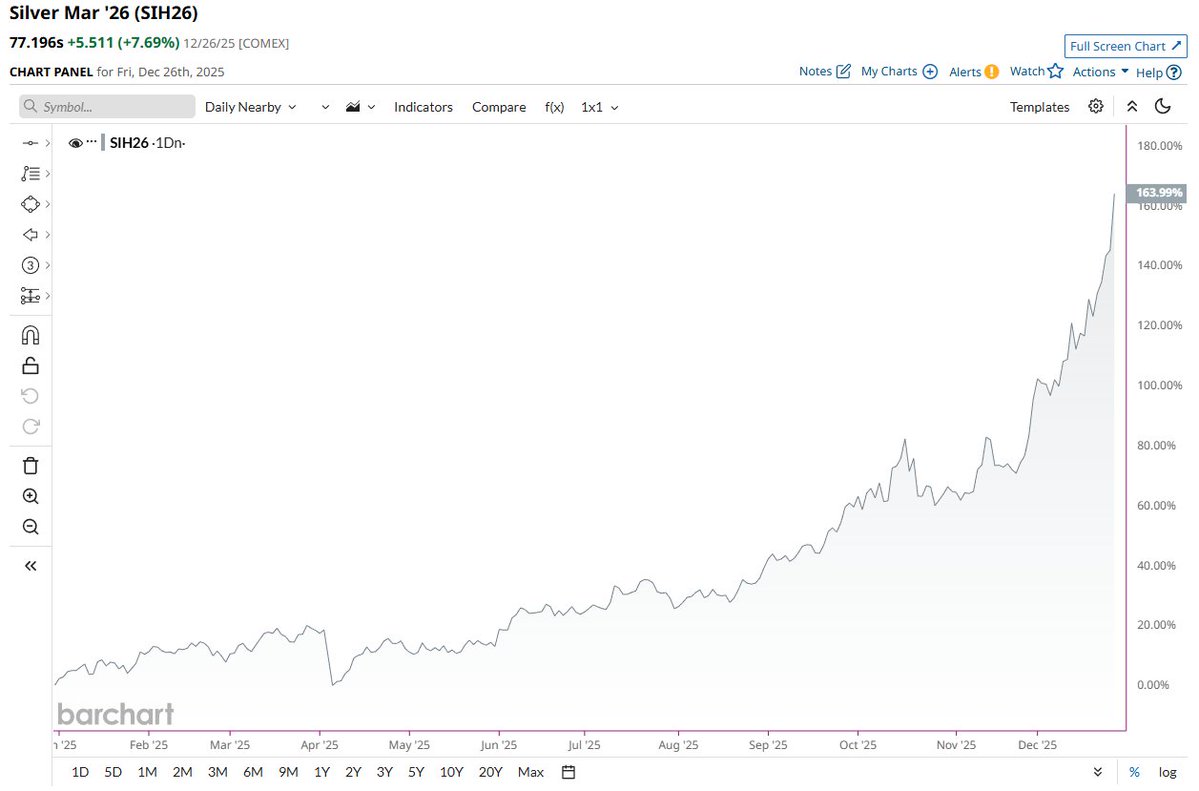Open the Compare menu
Screen dimensions: 1199x791
tap(499, 107)
